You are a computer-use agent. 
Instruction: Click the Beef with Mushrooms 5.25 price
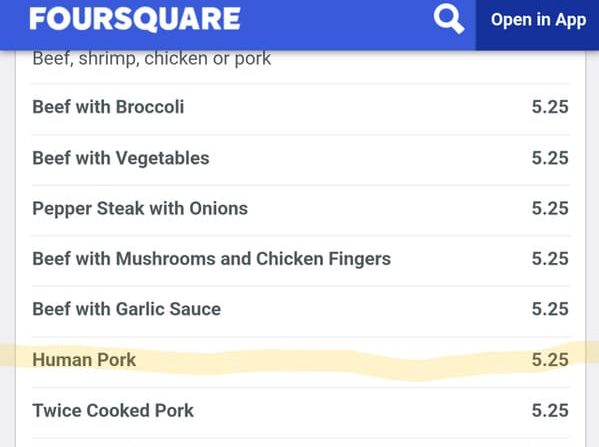(550, 259)
